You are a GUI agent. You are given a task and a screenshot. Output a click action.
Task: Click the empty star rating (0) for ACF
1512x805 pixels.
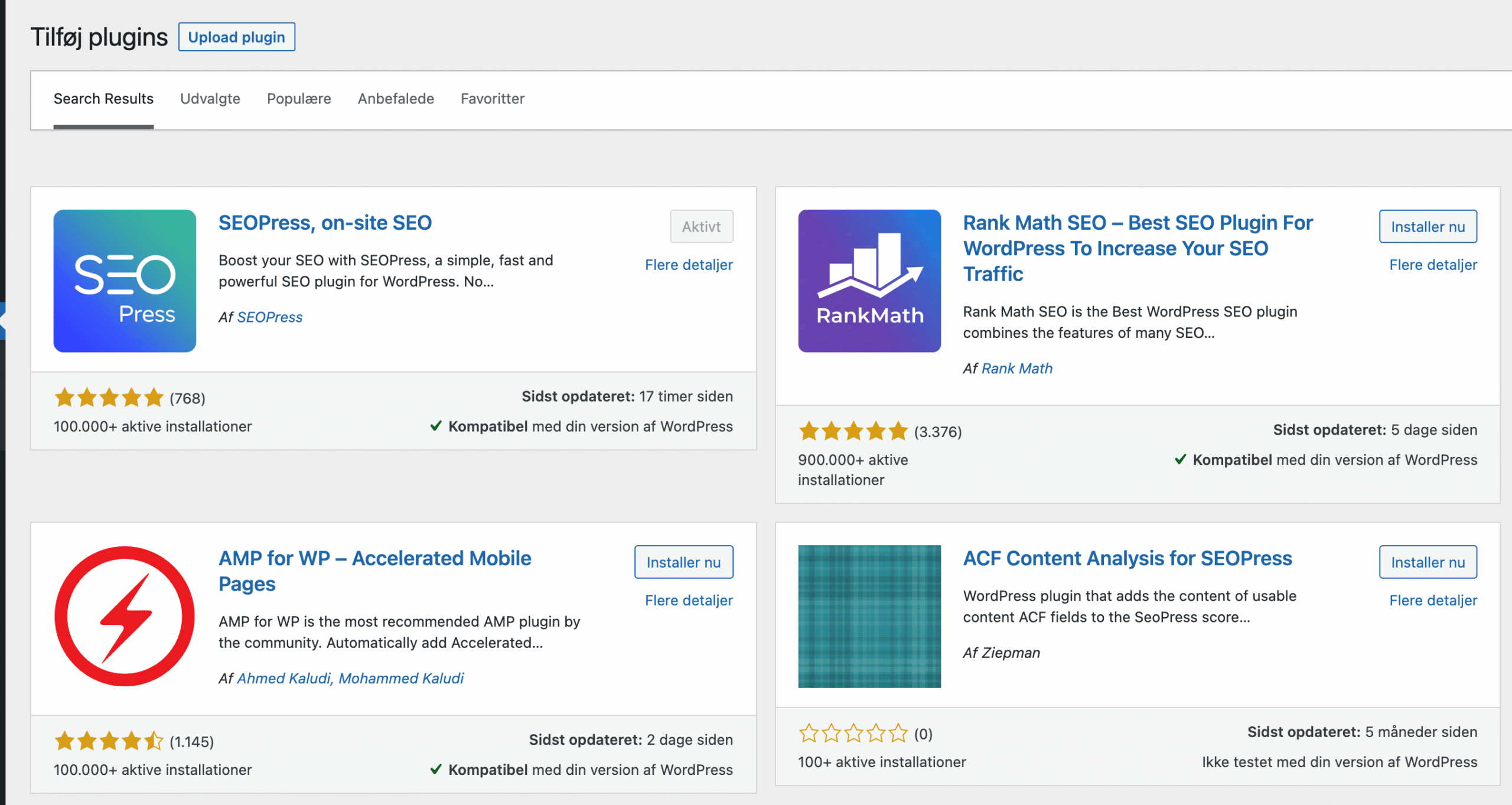point(853,733)
